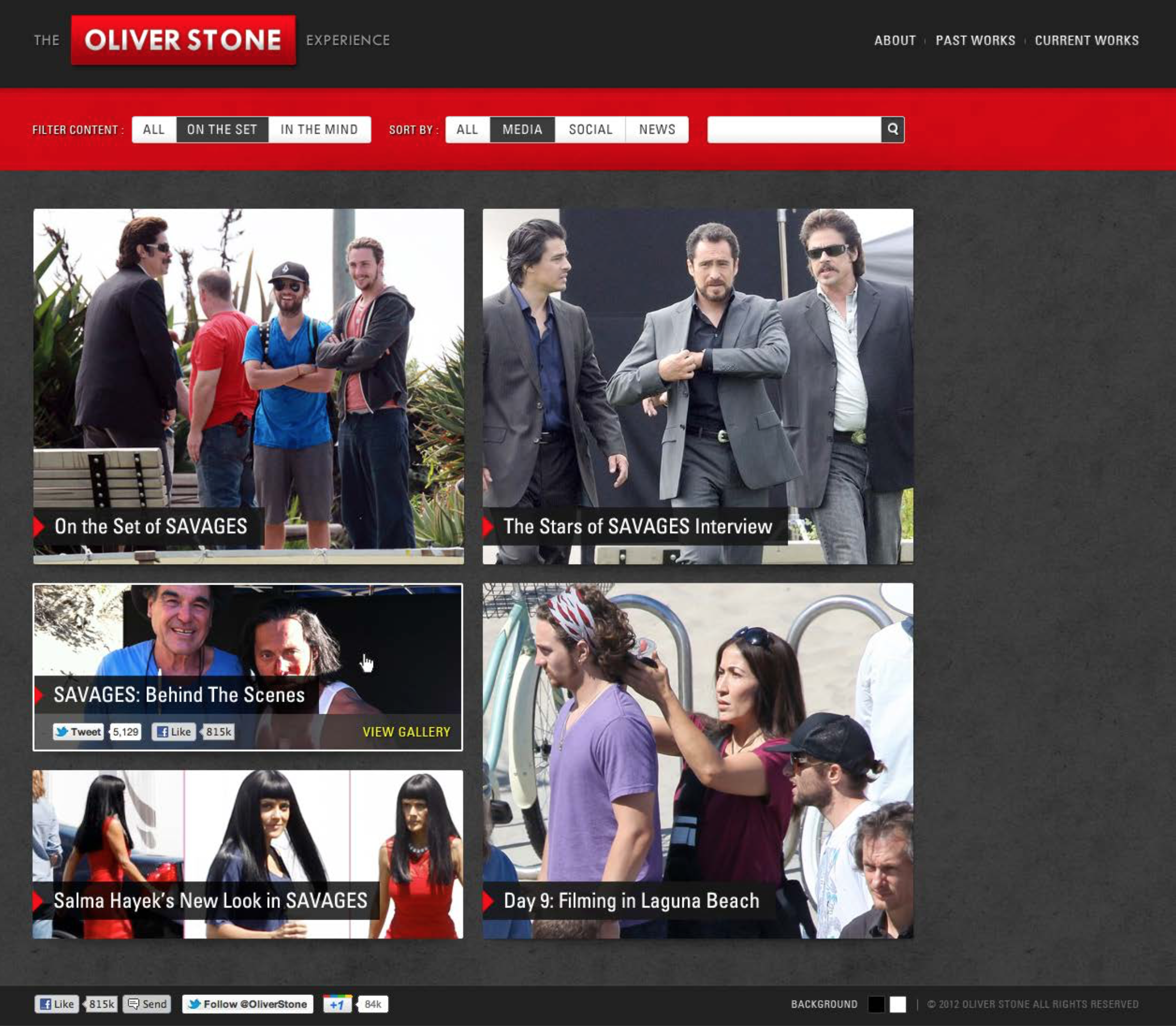The width and height of the screenshot is (1176, 1026).
Task: Sort content by Social
Action: 591,130
